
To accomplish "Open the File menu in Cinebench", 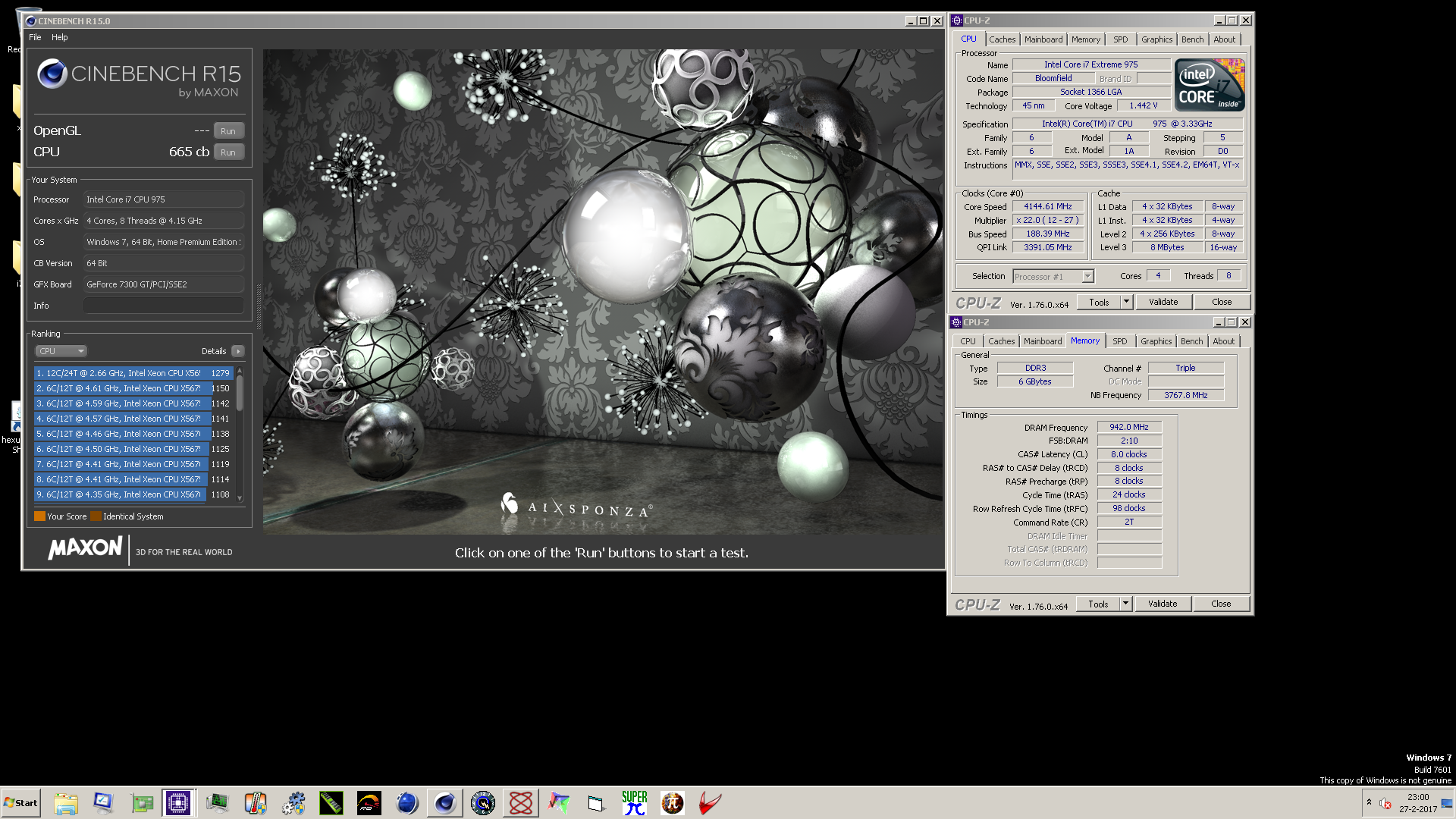I will click(35, 37).
